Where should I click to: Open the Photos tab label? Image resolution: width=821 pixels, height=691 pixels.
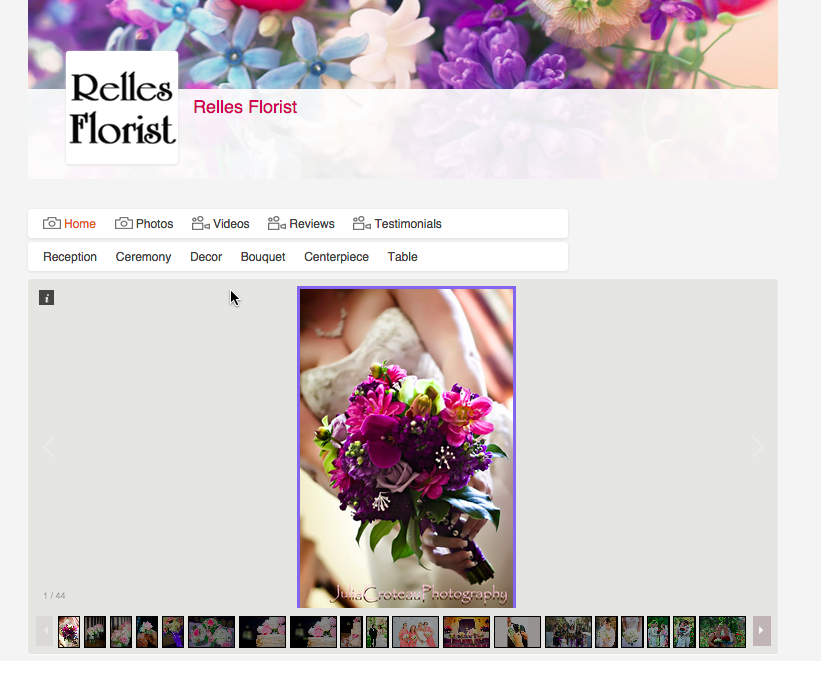(x=154, y=224)
